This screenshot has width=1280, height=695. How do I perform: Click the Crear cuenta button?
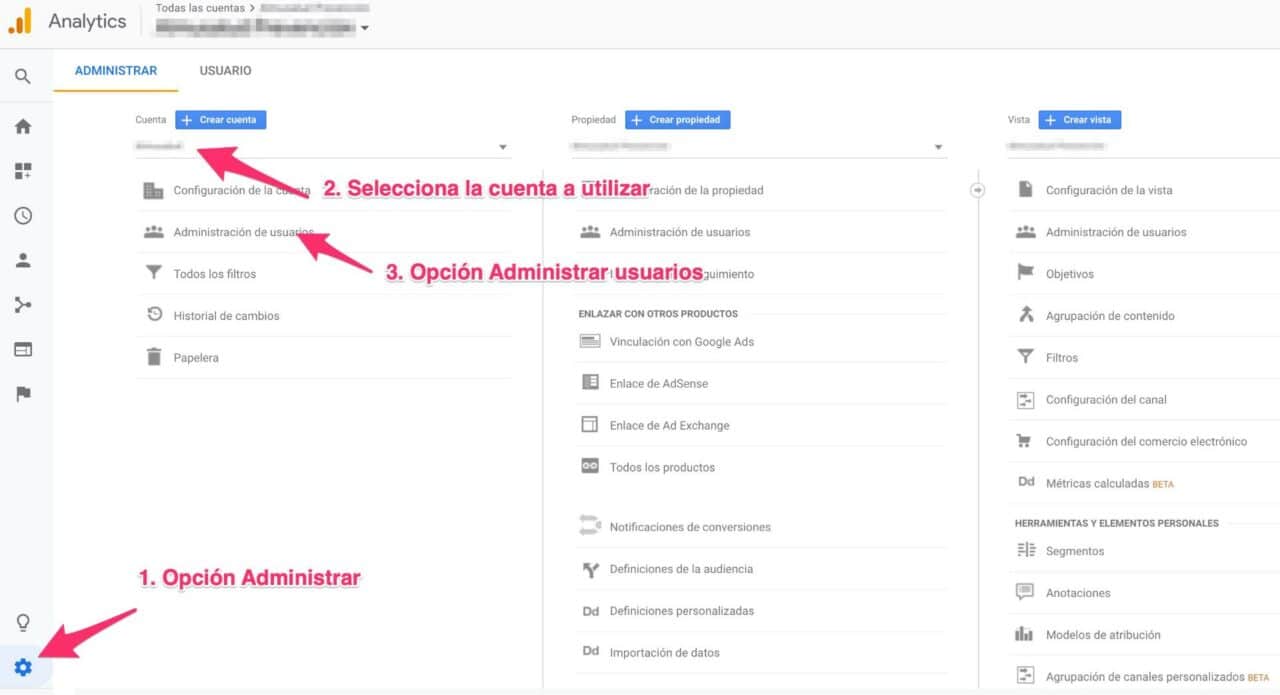[220, 119]
